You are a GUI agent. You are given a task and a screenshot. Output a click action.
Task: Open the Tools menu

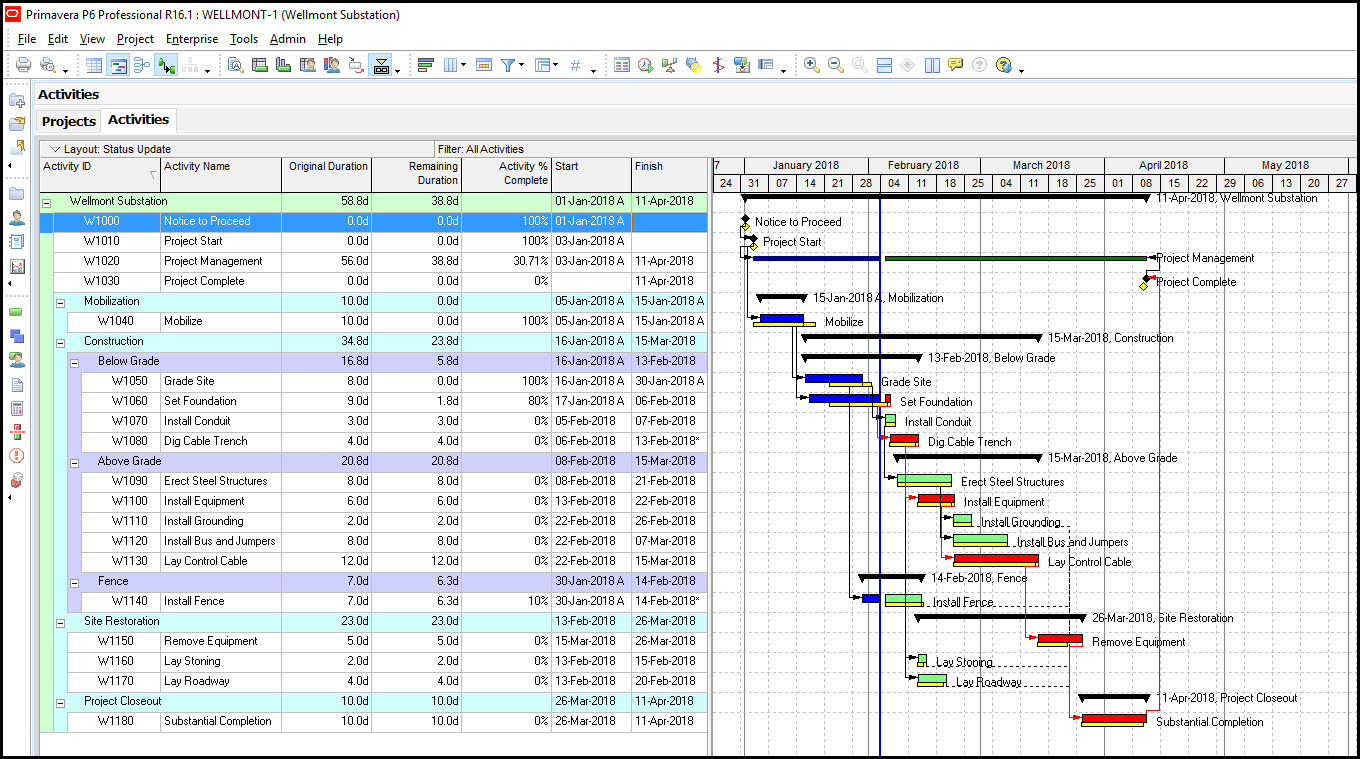click(x=244, y=39)
